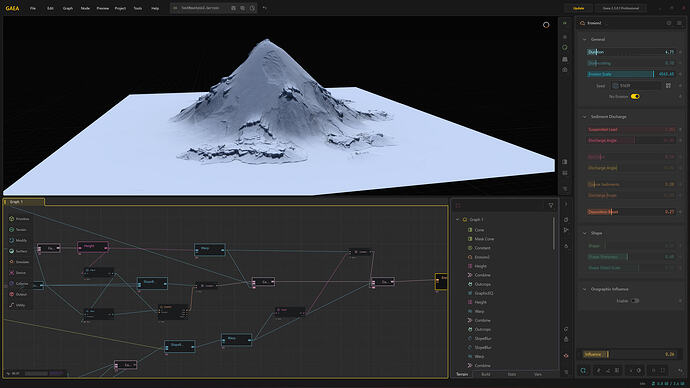Click the randomize seed dice icon

pos(668,86)
